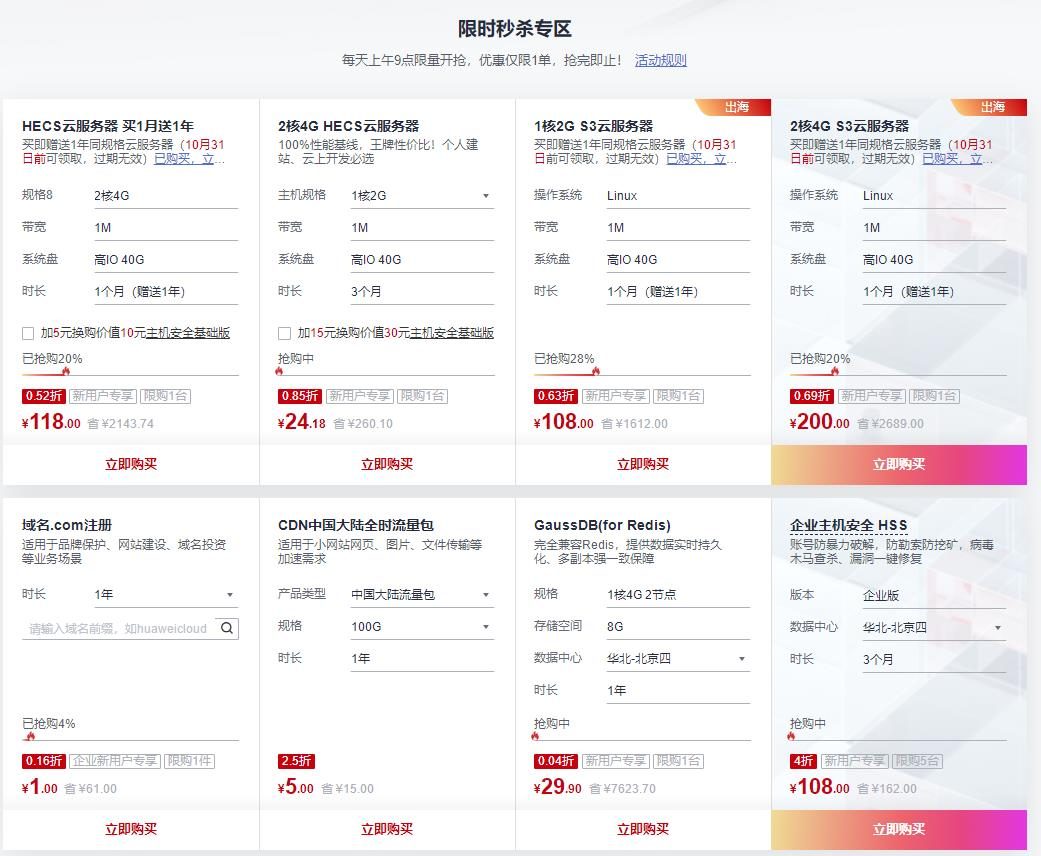Expand HSS 数据中心 华北-北京四 dropdown
Screen dimensions: 1041x856
click(934, 628)
